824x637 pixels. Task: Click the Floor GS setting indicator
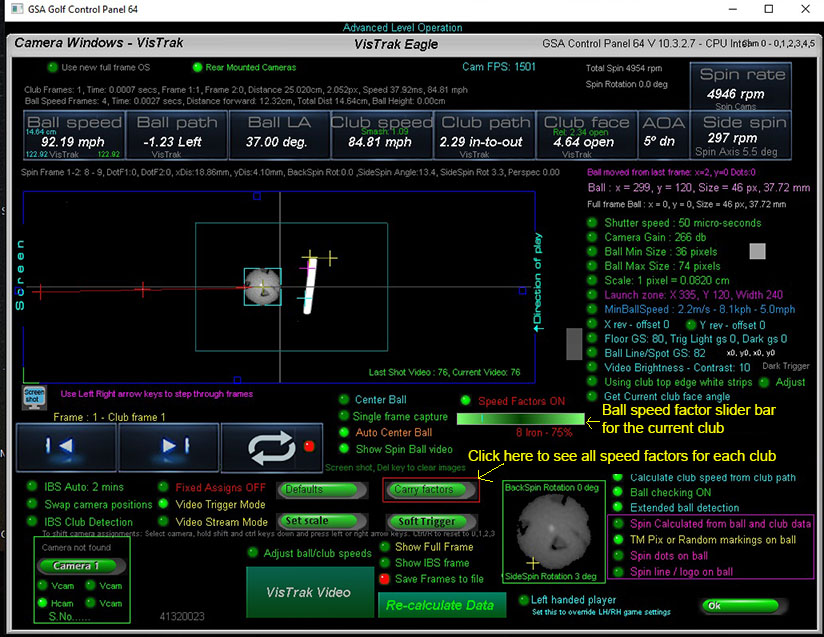point(592,338)
